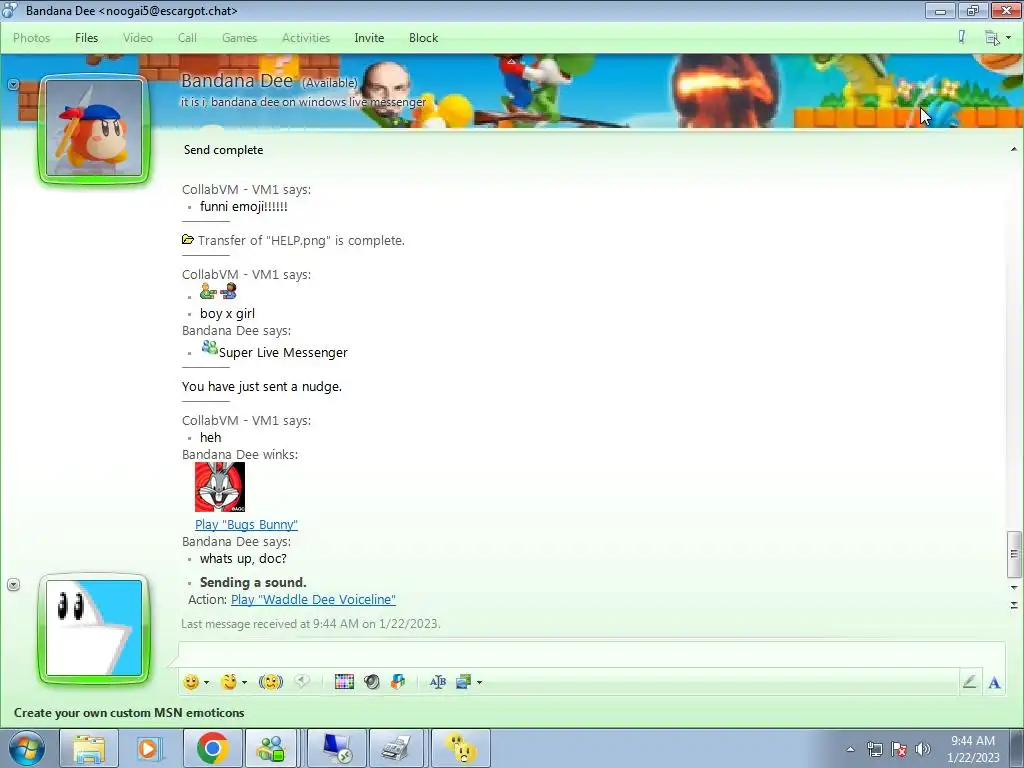
Task: Click the greyed voice clip icon
Action: point(302,682)
